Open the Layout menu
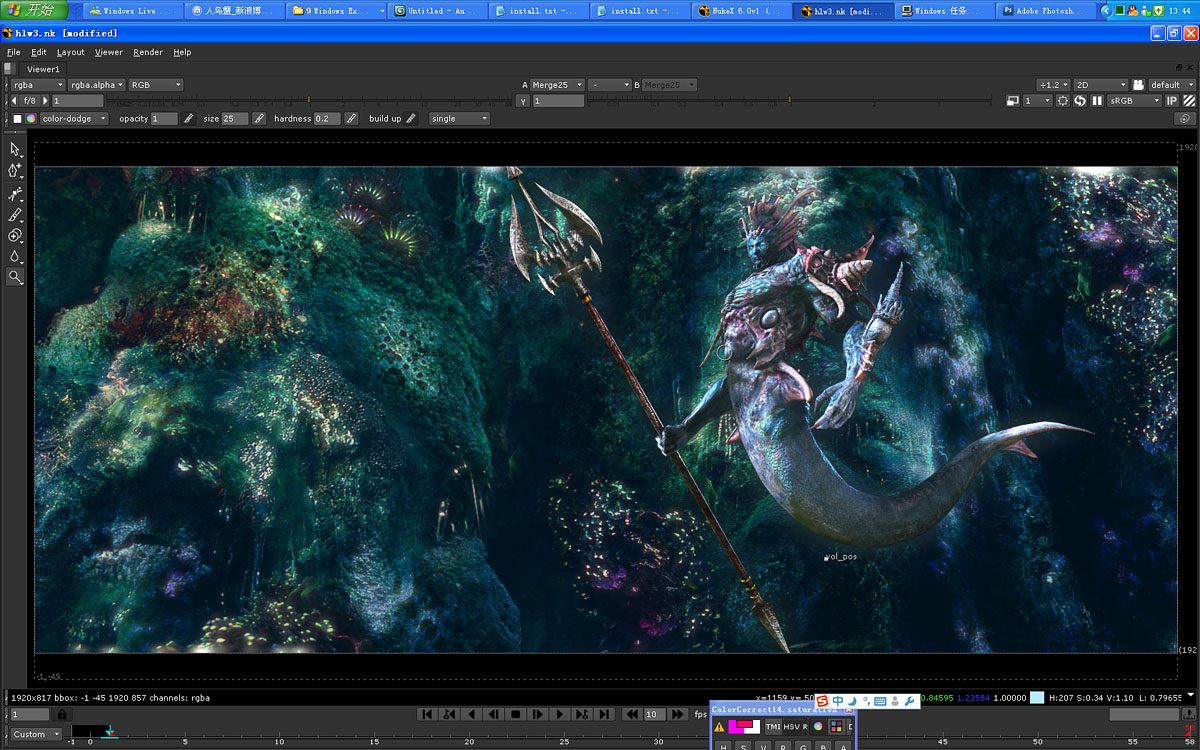1200x750 pixels. coord(71,52)
